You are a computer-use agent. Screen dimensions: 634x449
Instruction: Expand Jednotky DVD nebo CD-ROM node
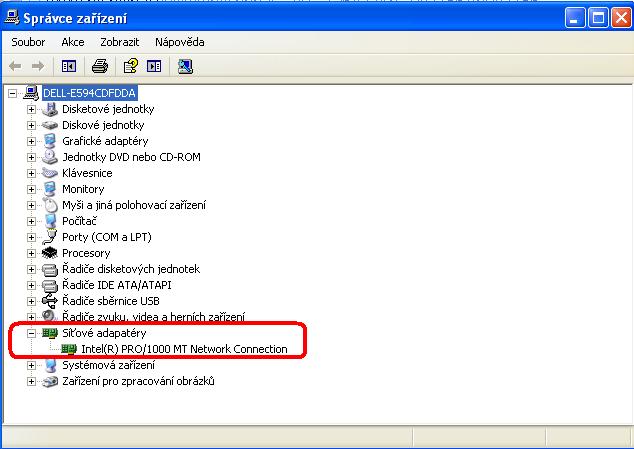click(31, 157)
